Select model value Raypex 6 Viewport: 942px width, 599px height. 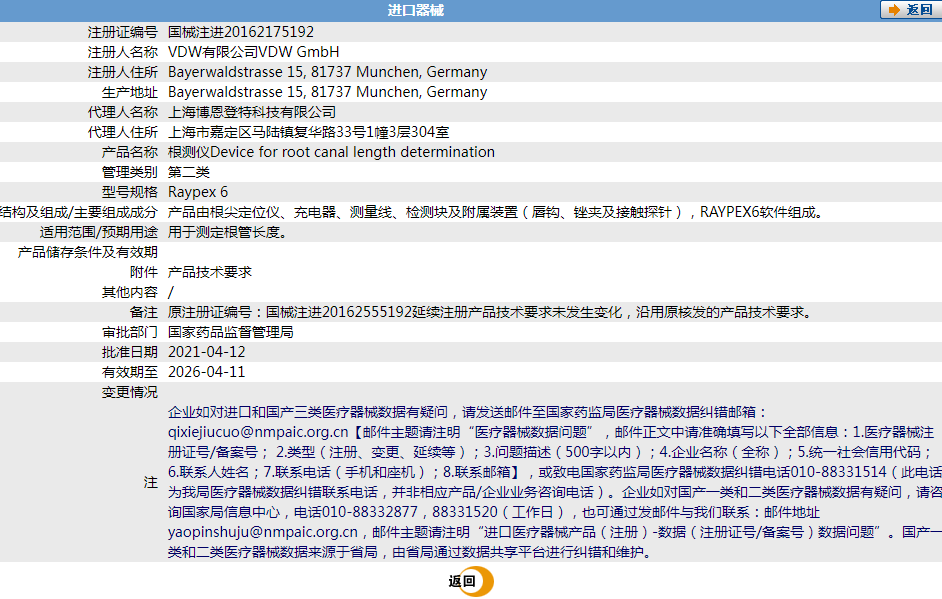(x=198, y=192)
